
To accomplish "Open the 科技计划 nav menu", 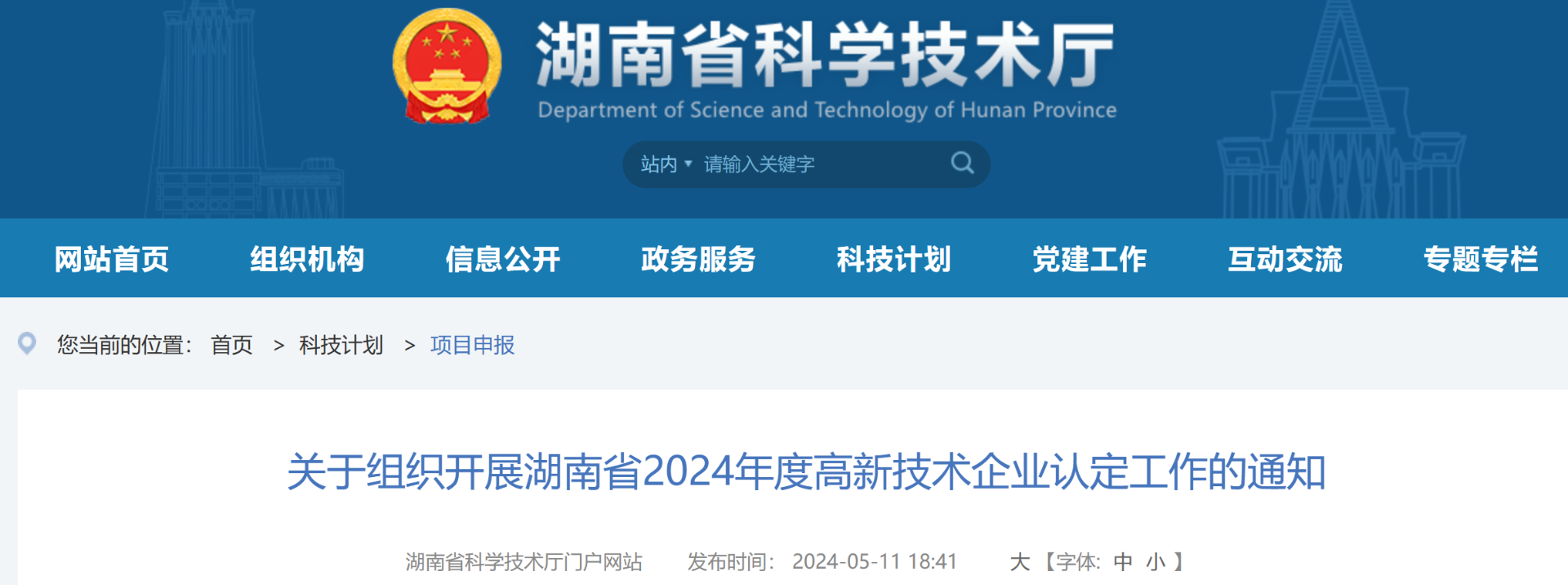I will click(893, 259).
